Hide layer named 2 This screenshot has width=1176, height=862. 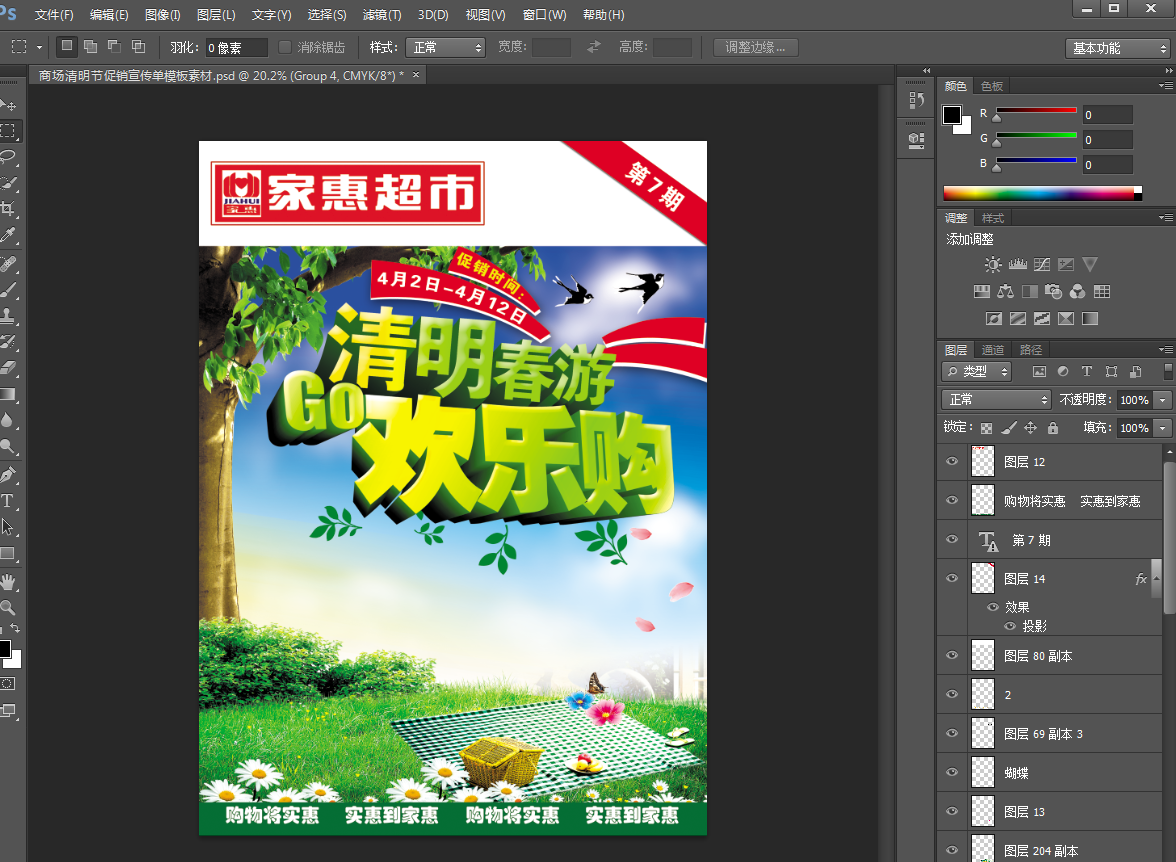click(952, 695)
